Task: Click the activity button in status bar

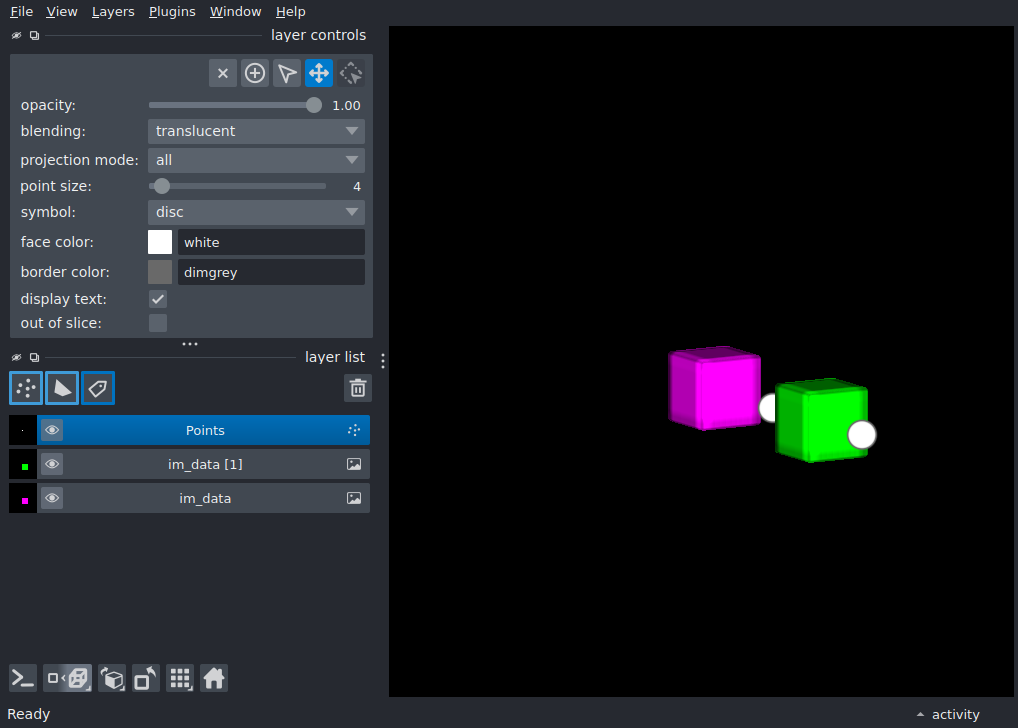Action: click(956, 714)
